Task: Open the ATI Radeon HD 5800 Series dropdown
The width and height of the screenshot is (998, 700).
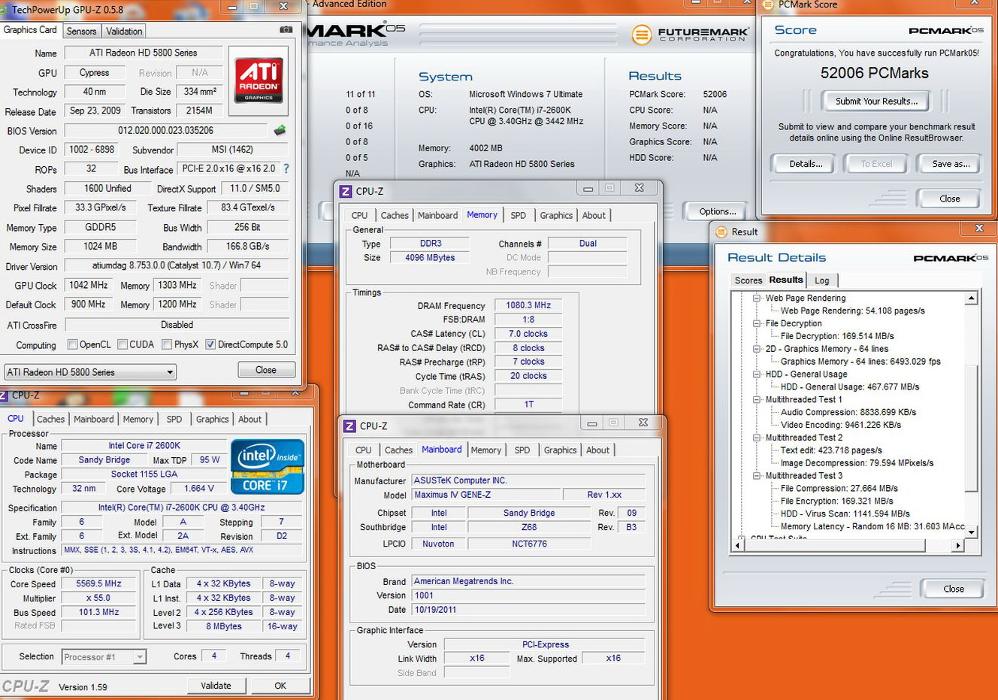Action: 90,372
